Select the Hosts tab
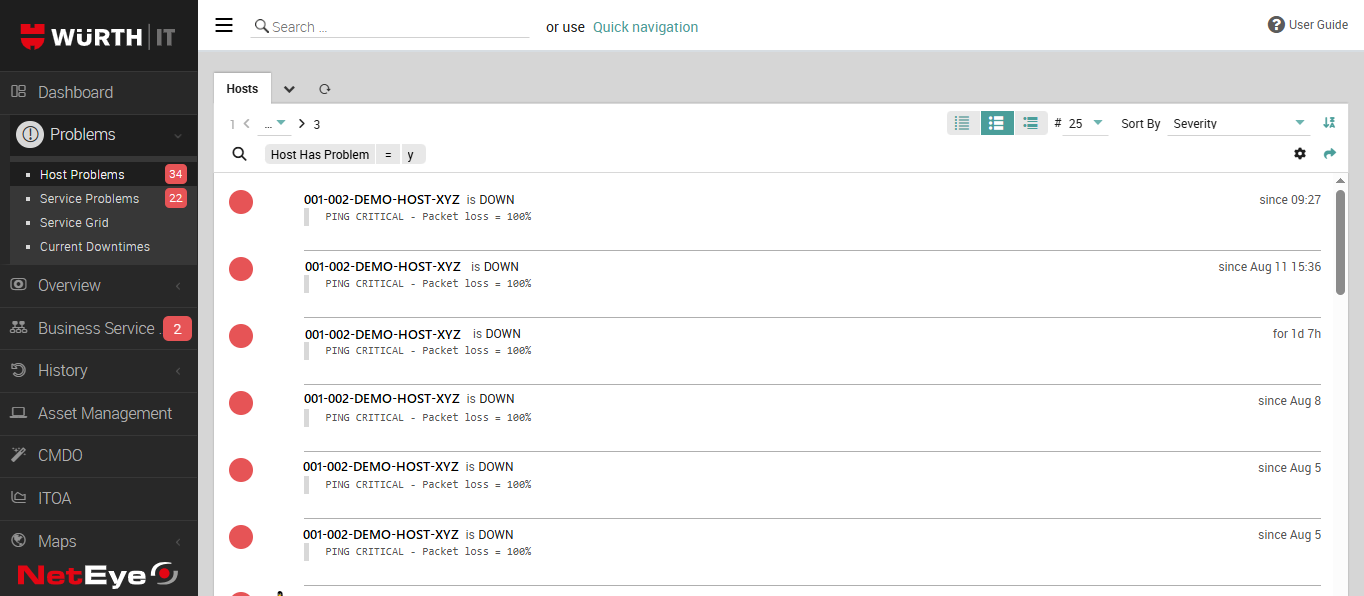The width and height of the screenshot is (1364, 596). point(242,89)
